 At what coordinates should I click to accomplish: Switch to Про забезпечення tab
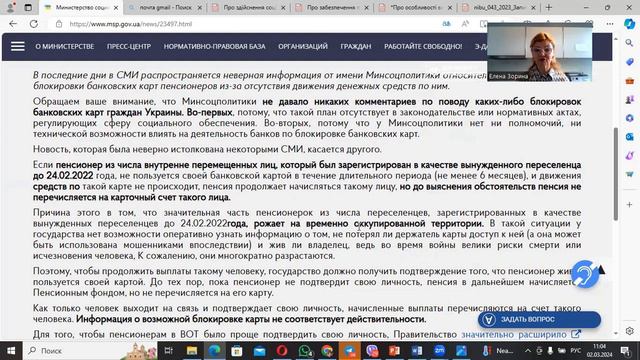[x=333, y=8]
